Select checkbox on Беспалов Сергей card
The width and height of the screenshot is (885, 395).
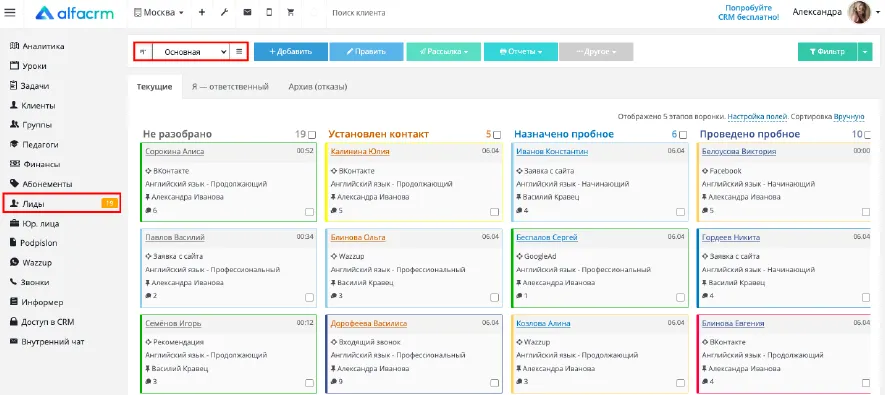(x=680, y=297)
